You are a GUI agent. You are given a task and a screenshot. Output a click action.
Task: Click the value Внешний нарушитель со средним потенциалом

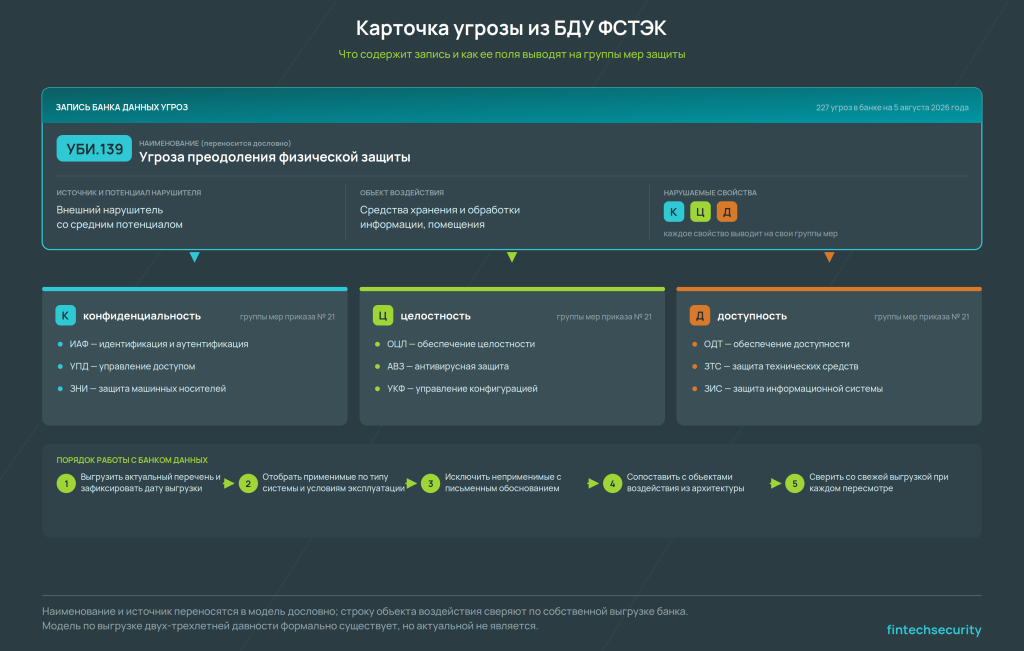[x=120, y=217]
